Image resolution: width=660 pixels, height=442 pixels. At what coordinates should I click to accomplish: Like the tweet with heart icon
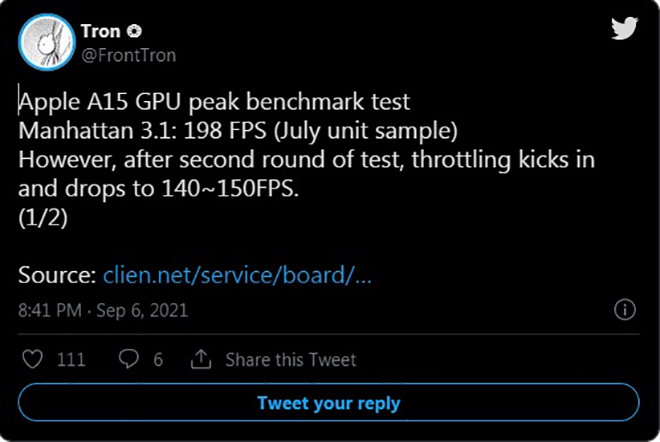32,359
